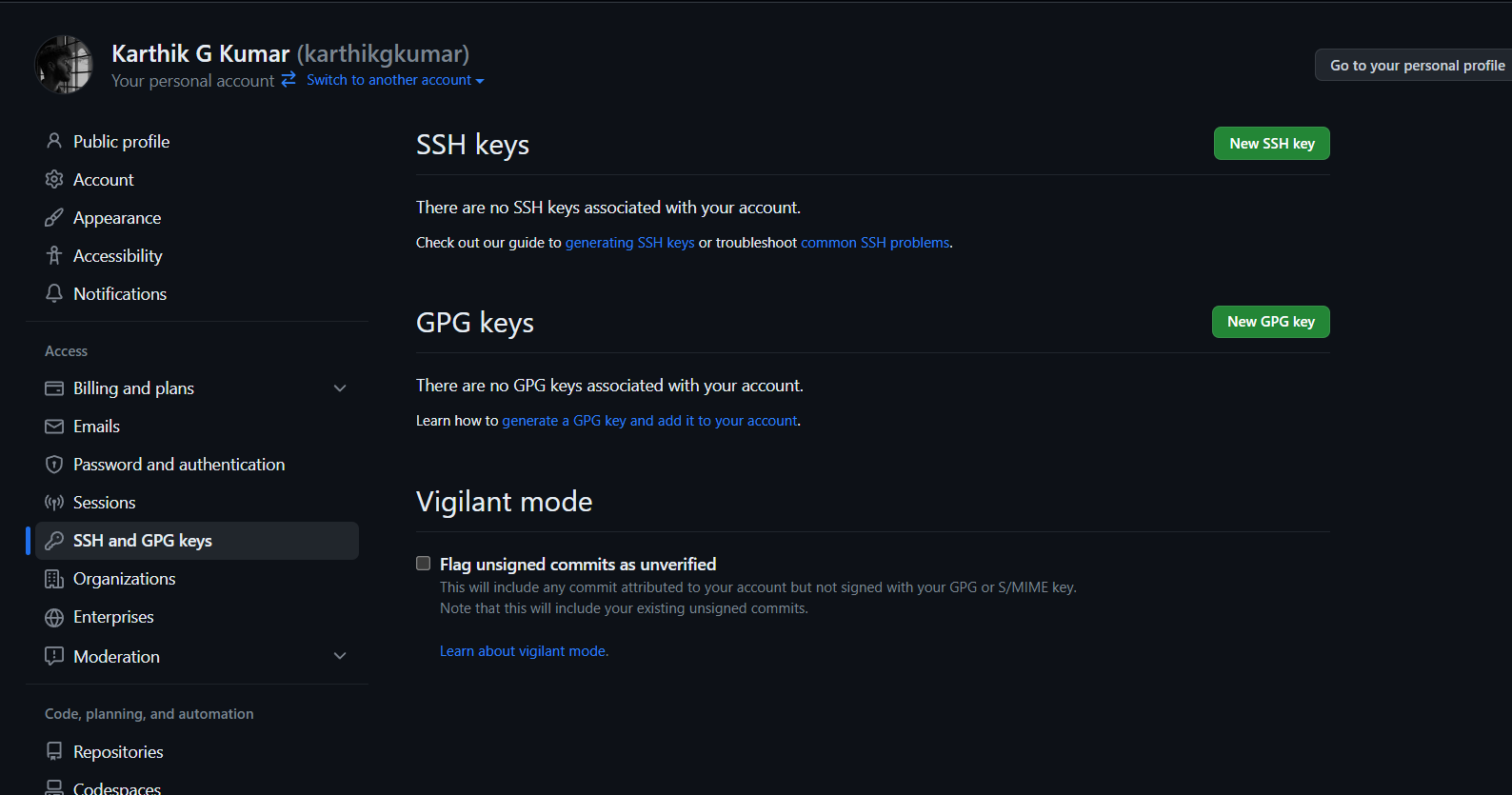This screenshot has width=1512, height=795.
Task: Follow the Learn about vigilant mode link
Action: click(x=524, y=651)
